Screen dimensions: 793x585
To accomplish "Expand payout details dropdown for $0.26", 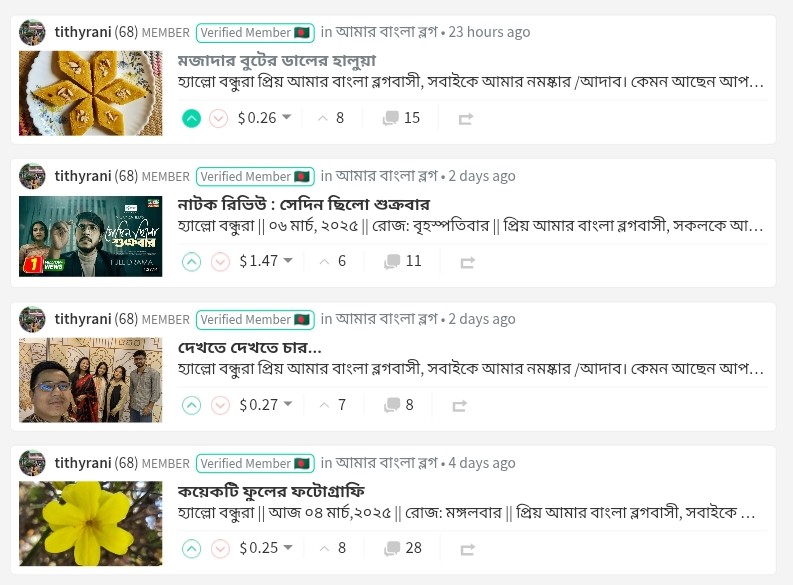I will 286,117.
